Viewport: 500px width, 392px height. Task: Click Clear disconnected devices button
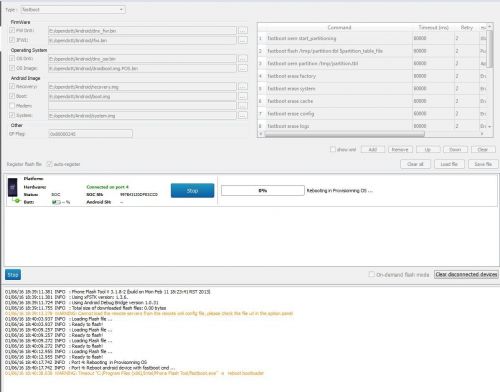(x=466, y=274)
